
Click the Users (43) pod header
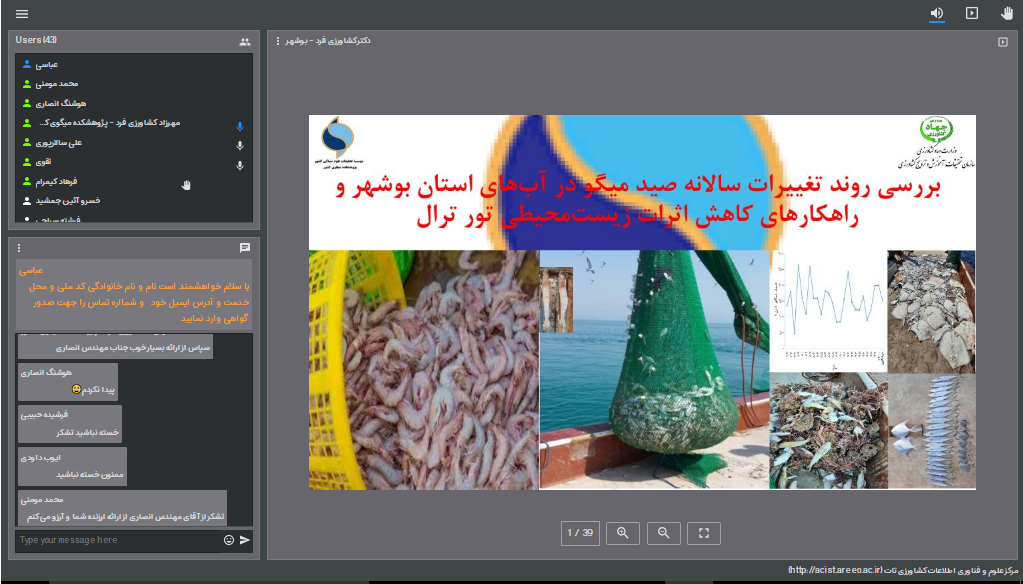[37, 40]
